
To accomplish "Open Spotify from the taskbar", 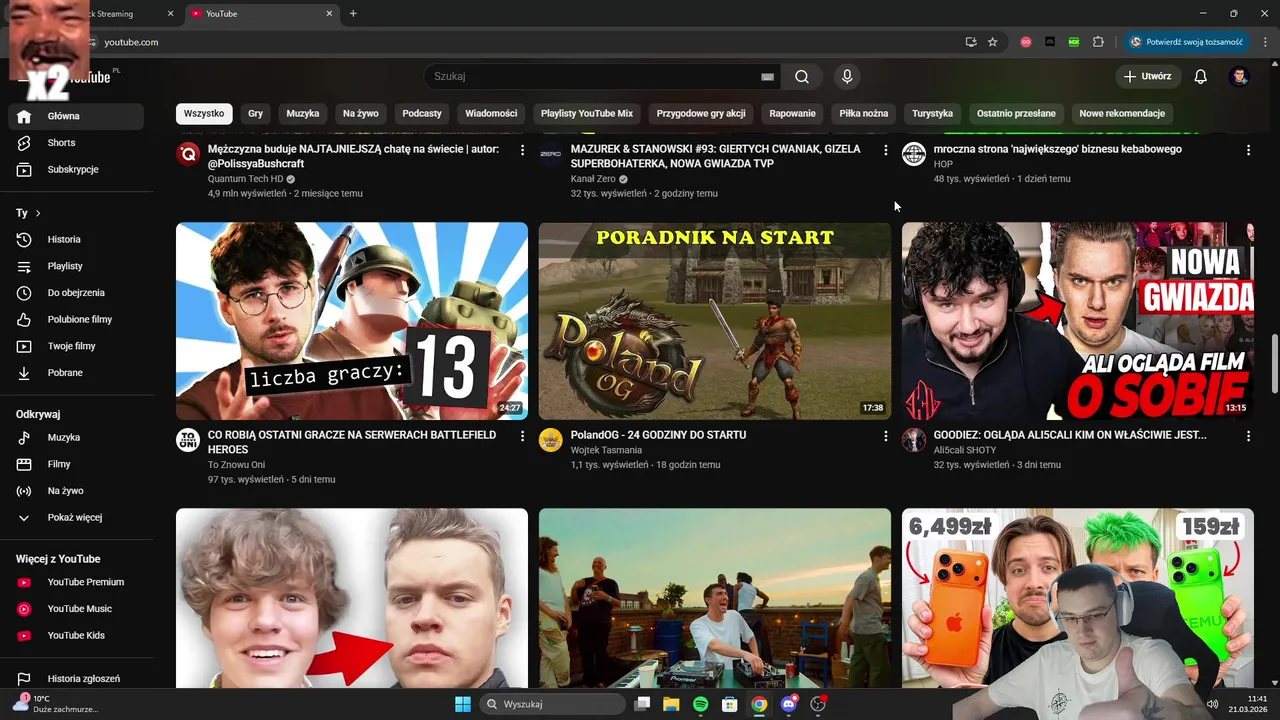I will [700, 704].
